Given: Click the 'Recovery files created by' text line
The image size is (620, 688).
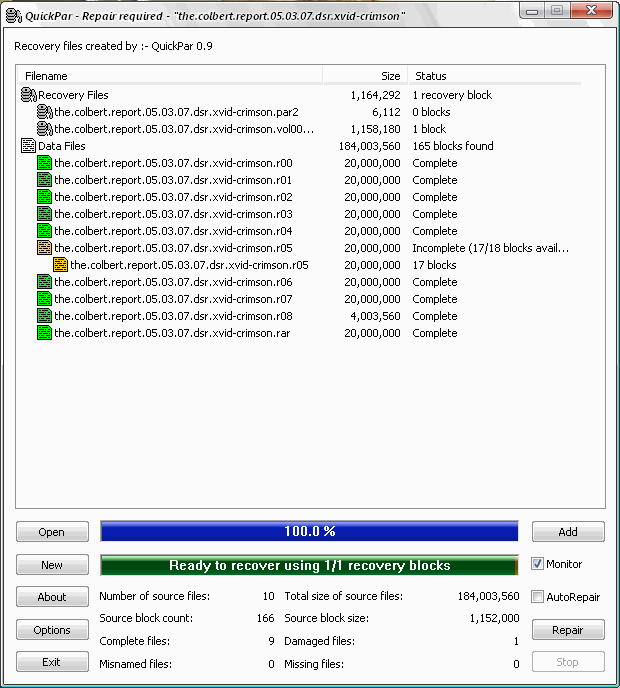Looking at the screenshot, I should (113, 46).
